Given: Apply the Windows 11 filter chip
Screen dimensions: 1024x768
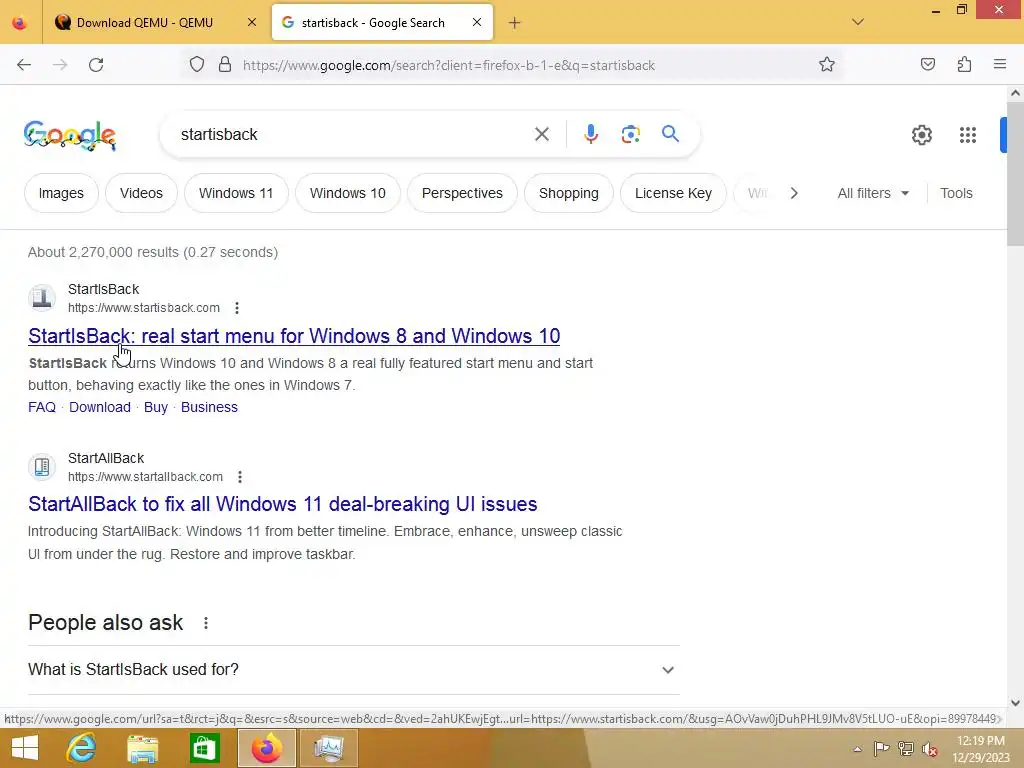Looking at the screenshot, I should [x=236, y=193].
